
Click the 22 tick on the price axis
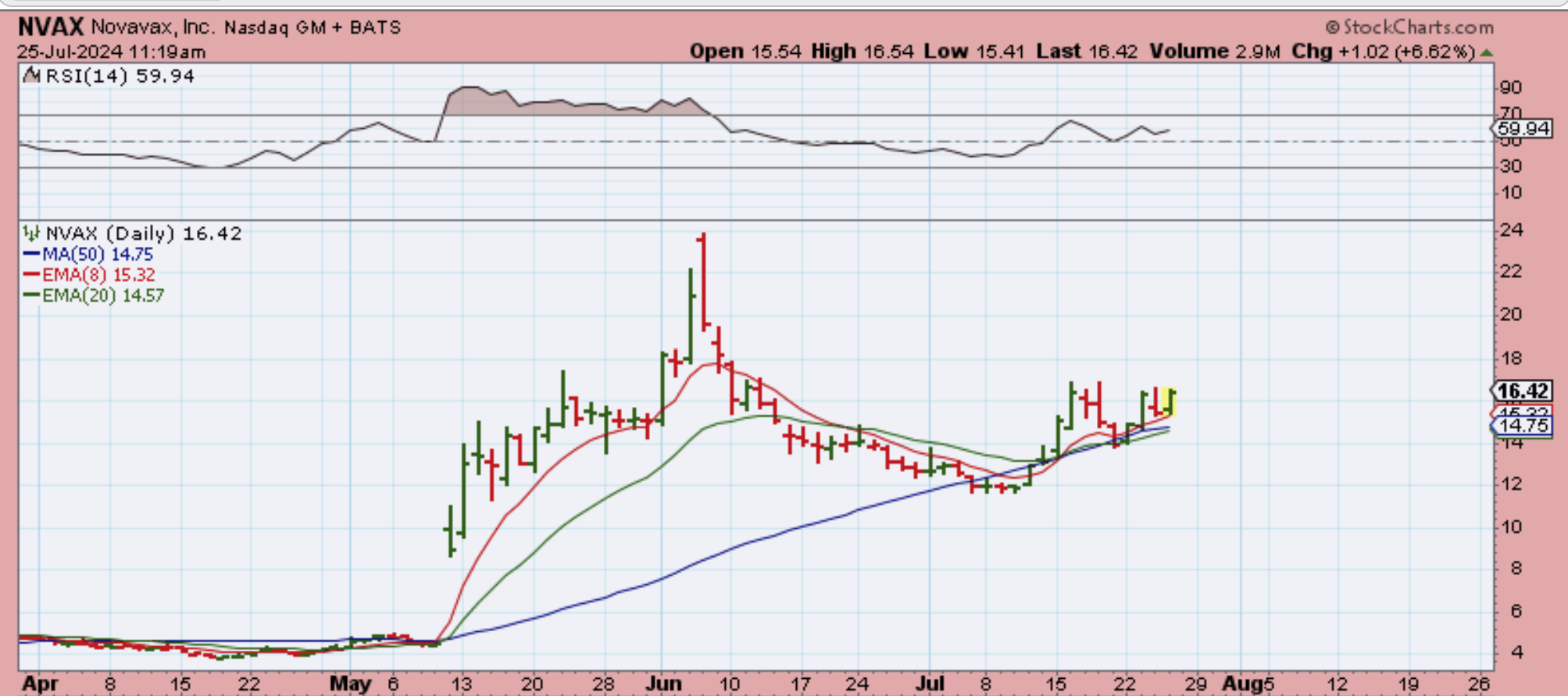coord(1511,271)
